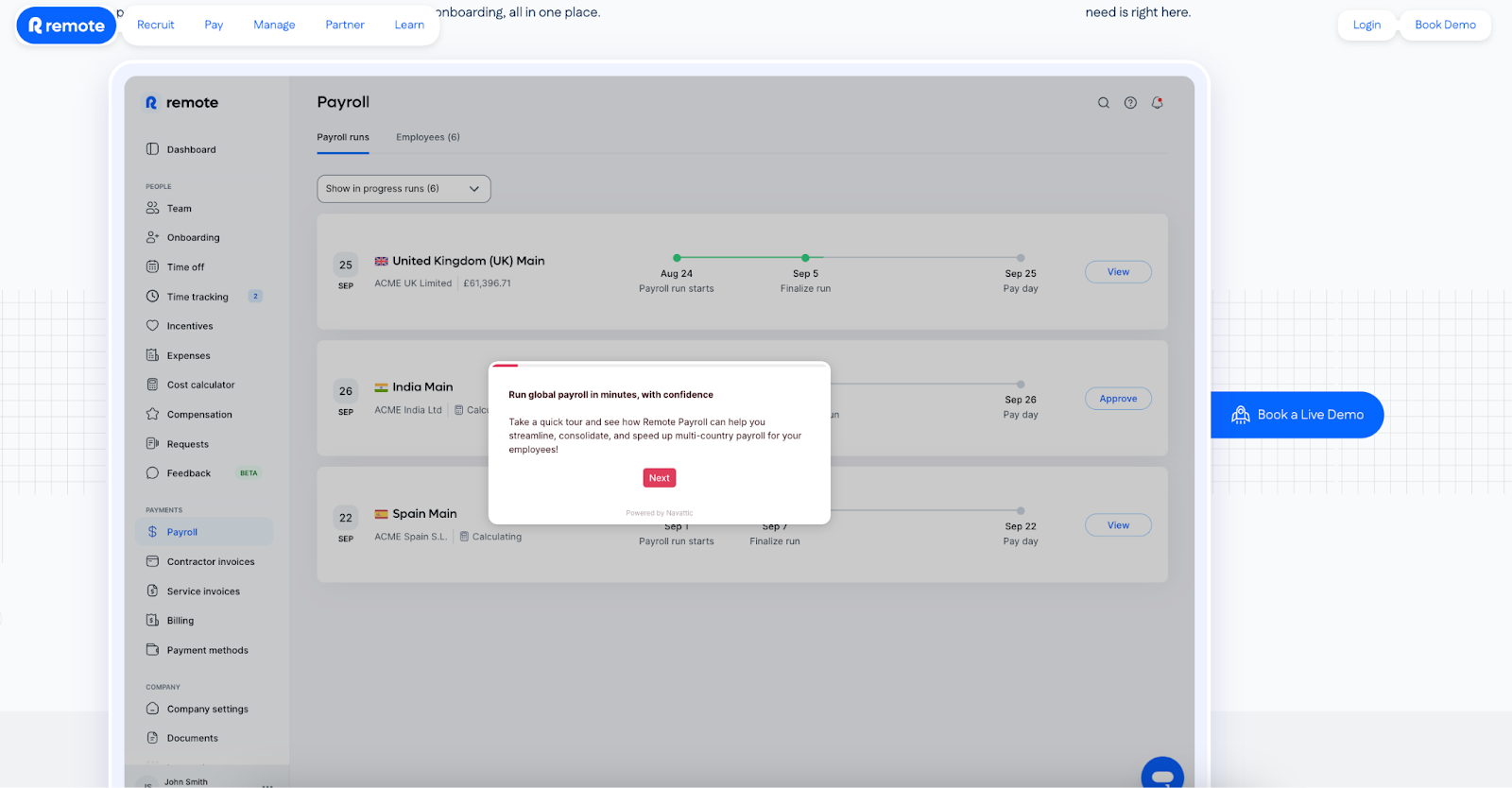Click the Payroll page heading
Screen dimensions: 1512x788
(x=343, y=102)
